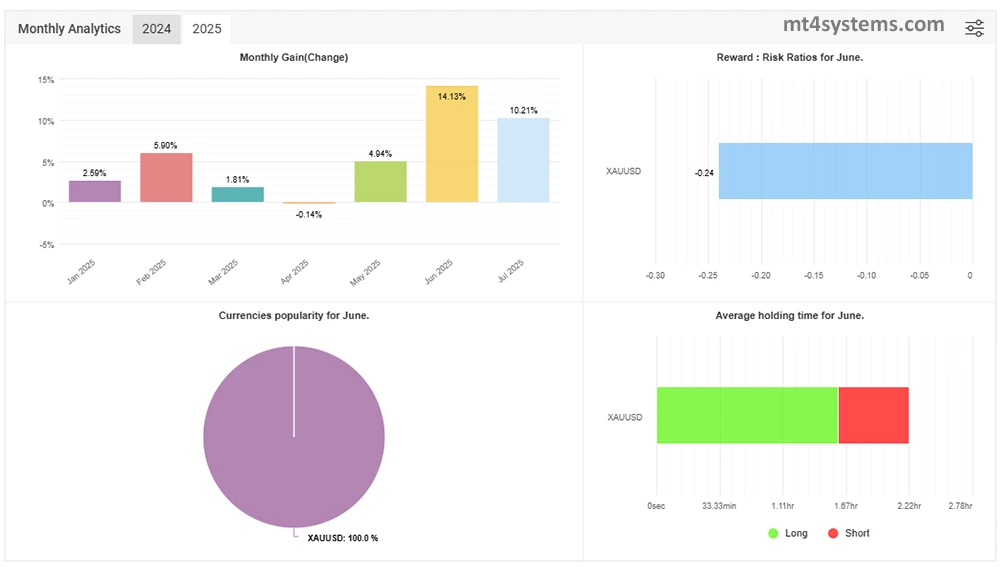Click the Jun 2025 yellow bar

click(452, 144)
